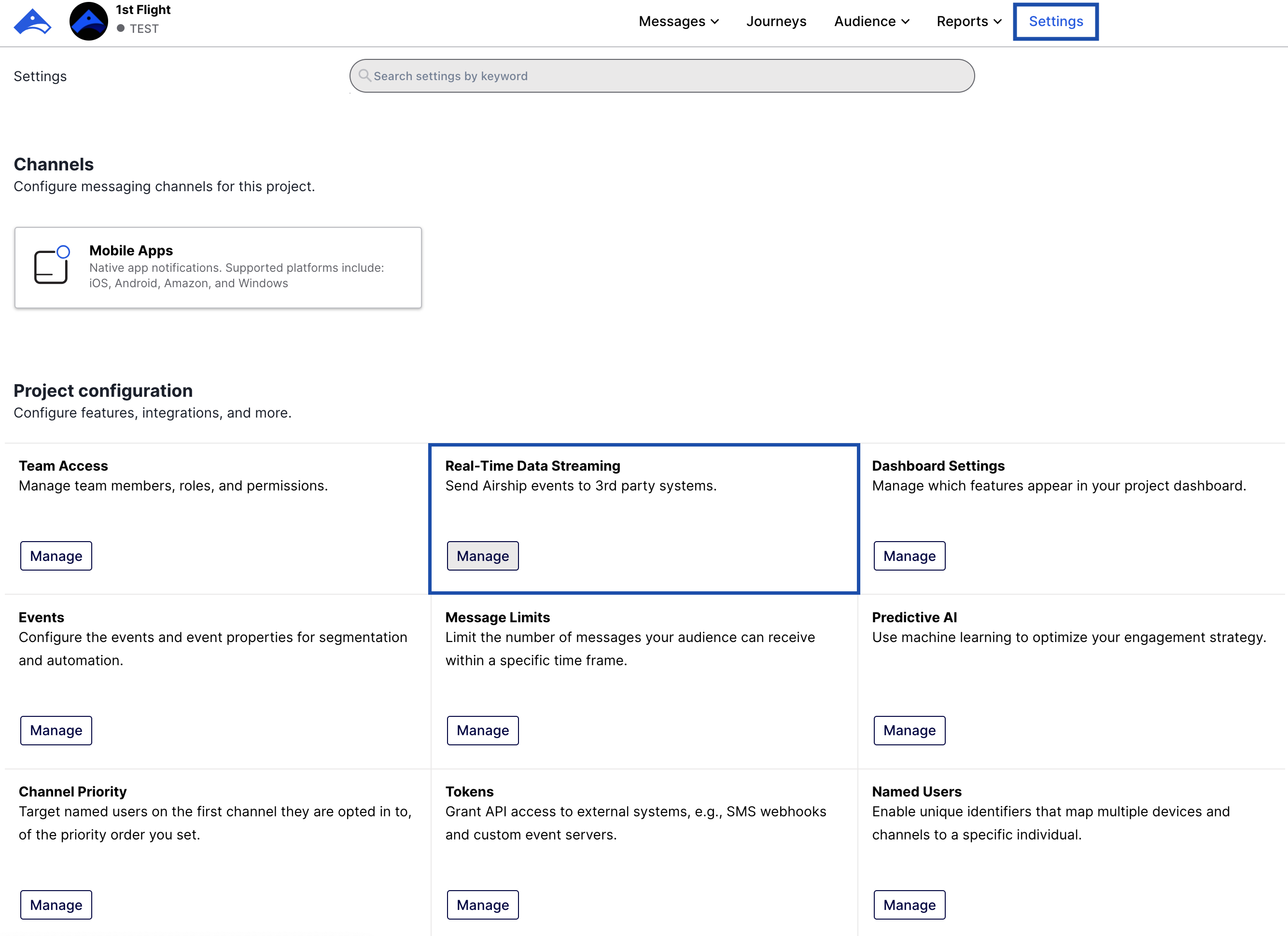This screenshot has width=1288, height=936.
Task: Manage Team Access settings
Action: point(56,556)
